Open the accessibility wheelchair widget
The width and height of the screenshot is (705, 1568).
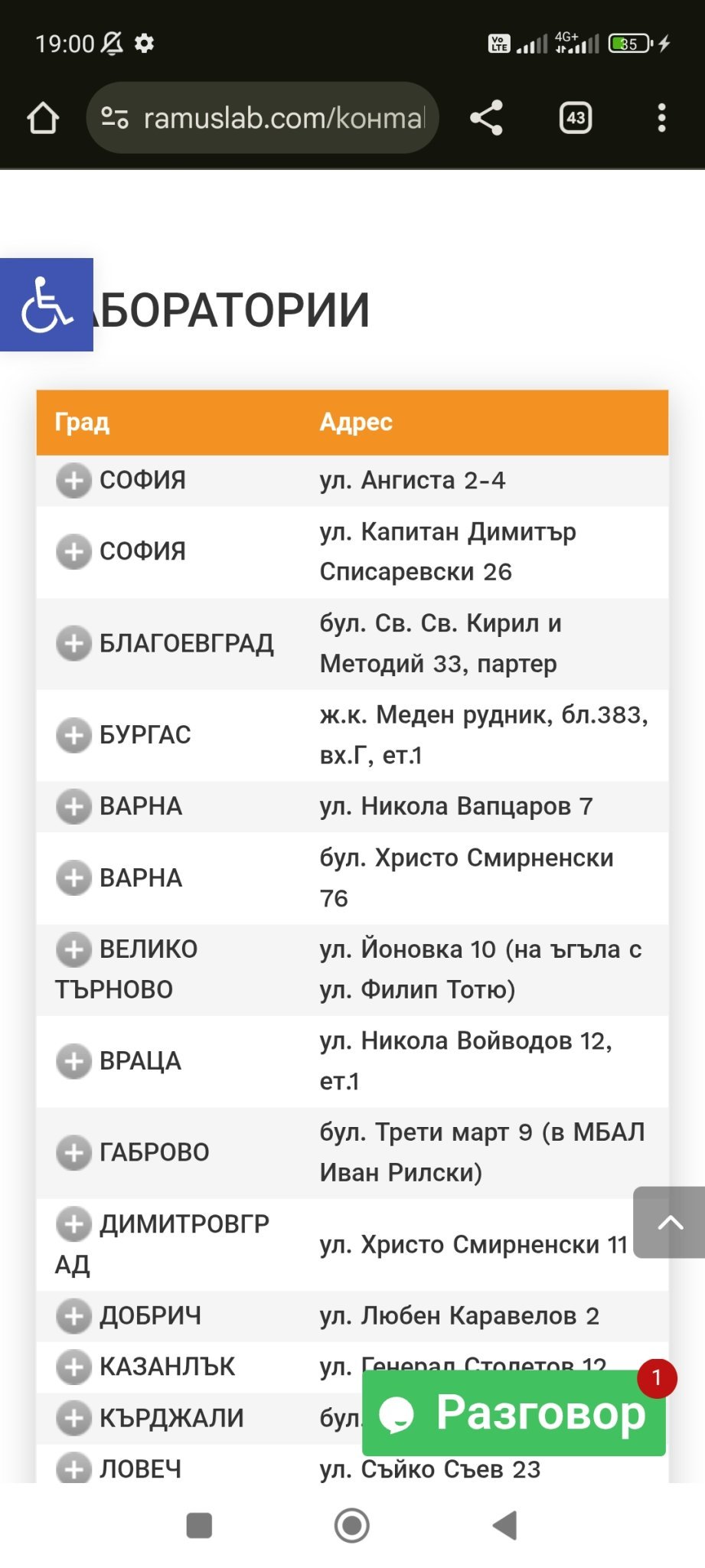[x=47, y=305]
